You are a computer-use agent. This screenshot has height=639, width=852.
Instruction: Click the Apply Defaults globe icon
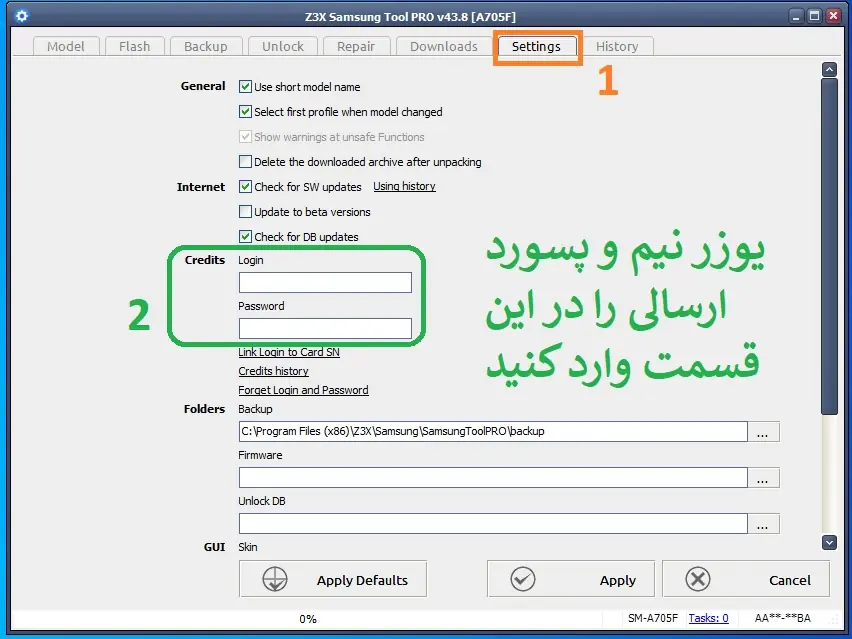tap(275, 579)
